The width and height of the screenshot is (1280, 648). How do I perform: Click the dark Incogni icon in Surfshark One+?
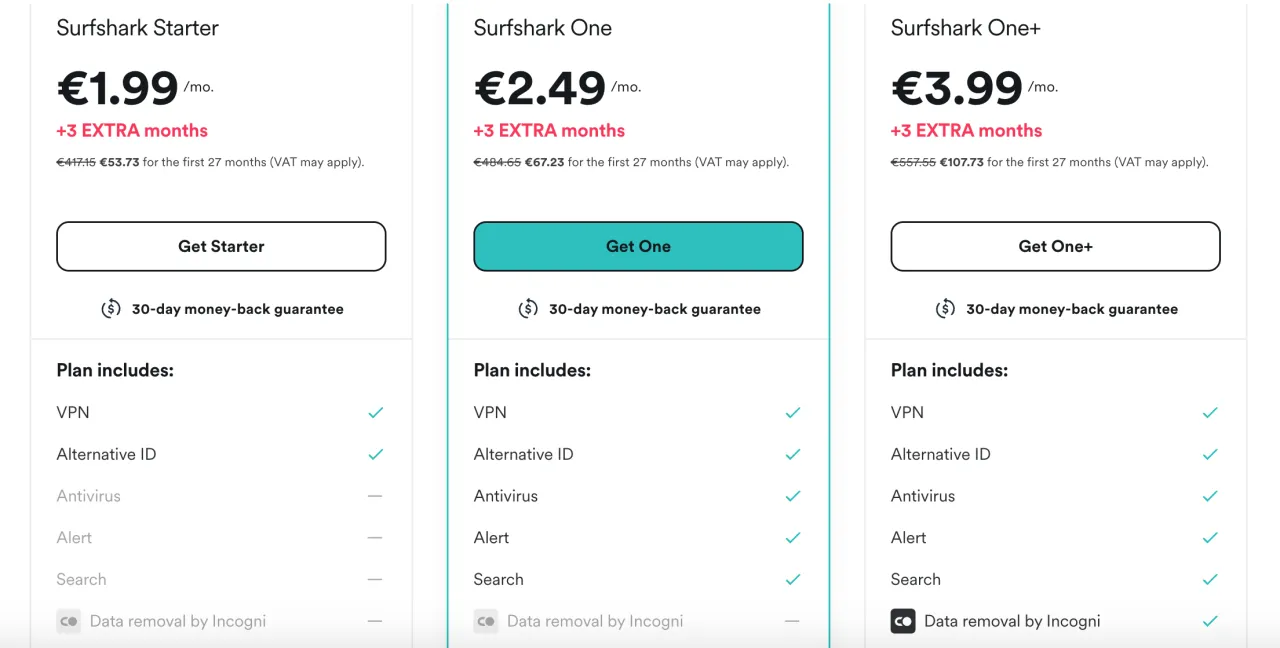(x=903, y=621)
